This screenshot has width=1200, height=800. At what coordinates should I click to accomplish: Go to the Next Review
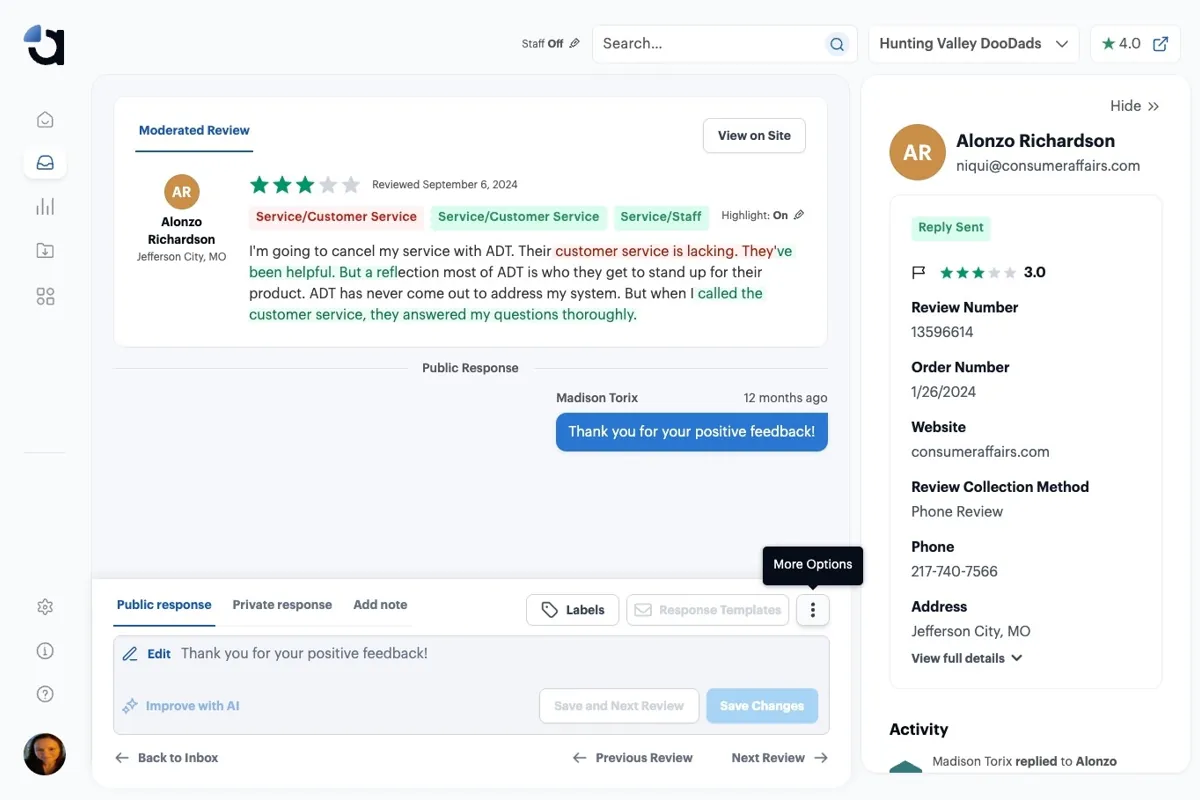point(780,758)
